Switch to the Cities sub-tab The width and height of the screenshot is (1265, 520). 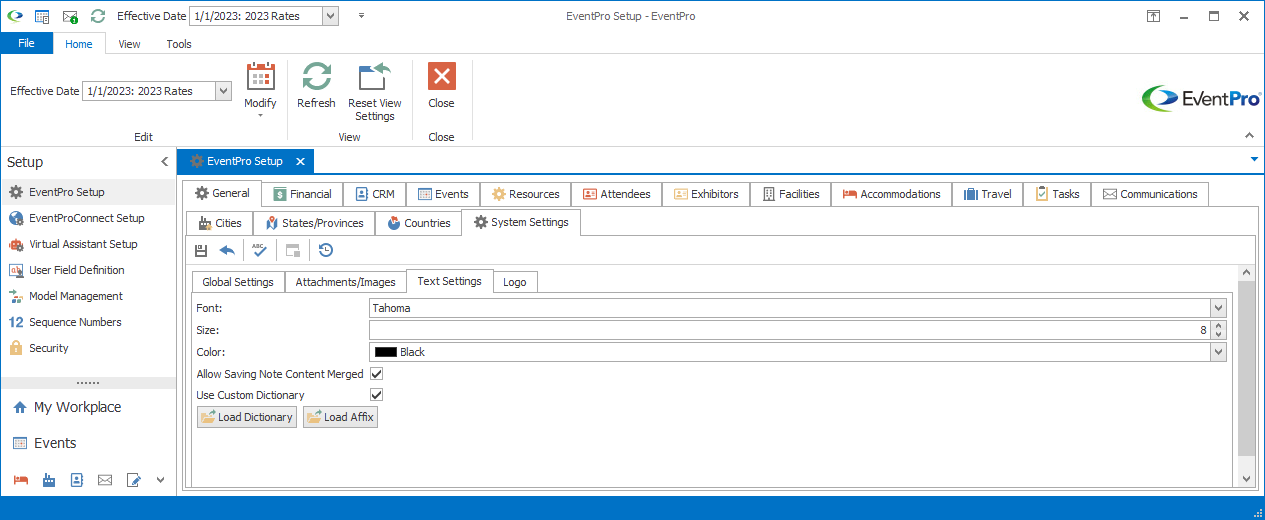pyautogui.click(x=220, y=223)
